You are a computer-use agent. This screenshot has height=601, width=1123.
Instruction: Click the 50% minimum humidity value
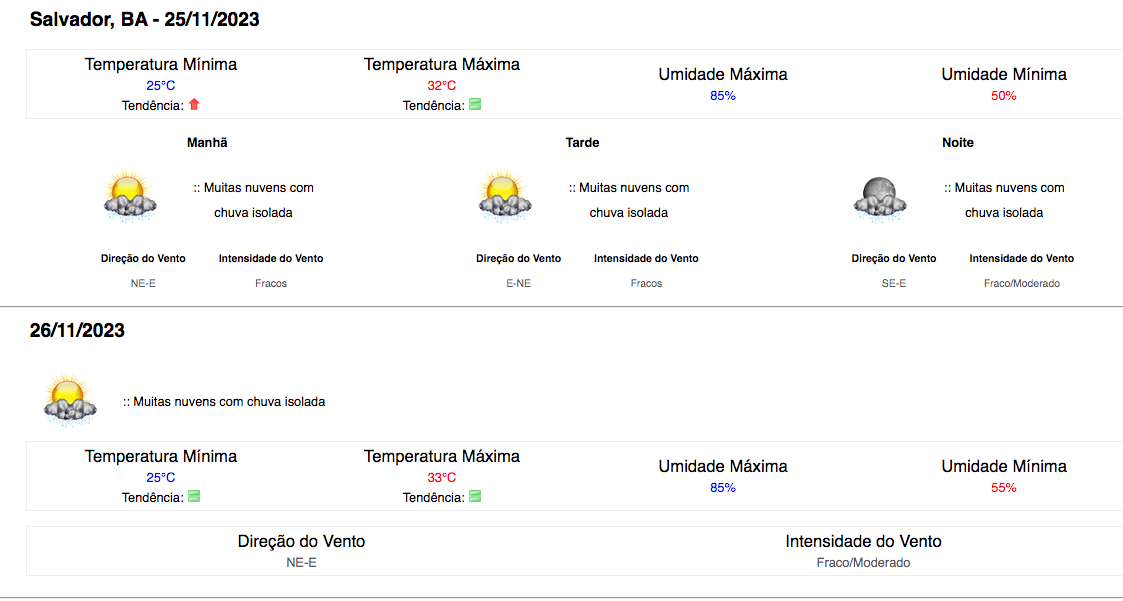(x=1003, y=96)
